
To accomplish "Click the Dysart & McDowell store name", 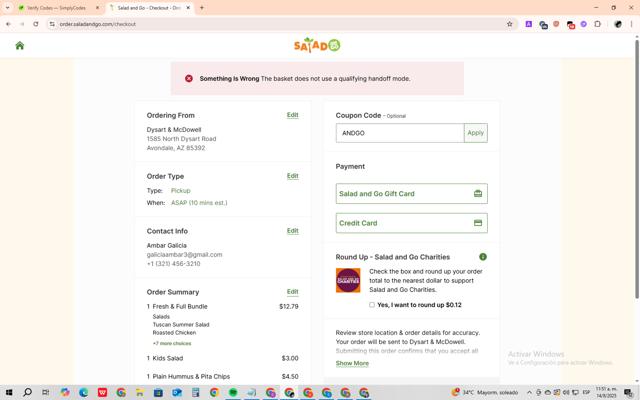I will (x=174, y=130).
